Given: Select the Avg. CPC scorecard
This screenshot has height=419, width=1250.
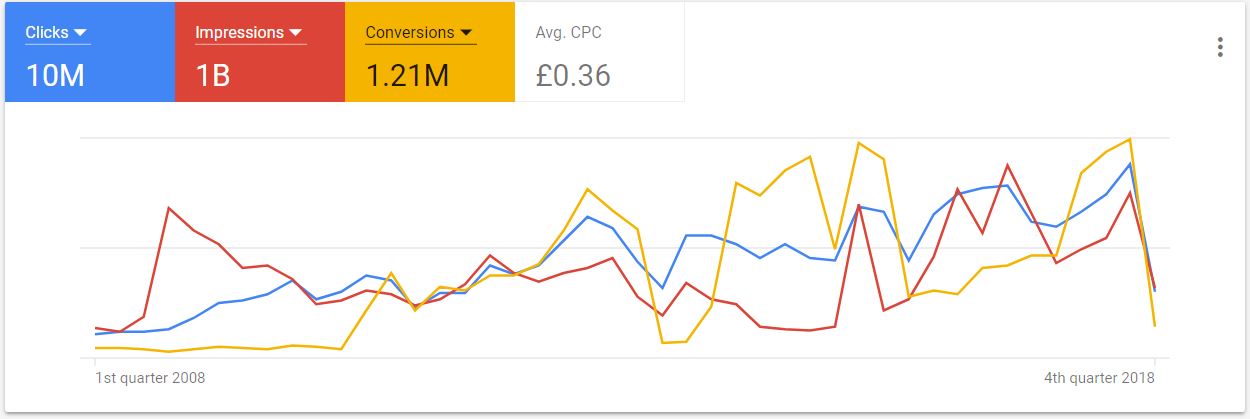Looking at the screenshot, I should [600, 52].
